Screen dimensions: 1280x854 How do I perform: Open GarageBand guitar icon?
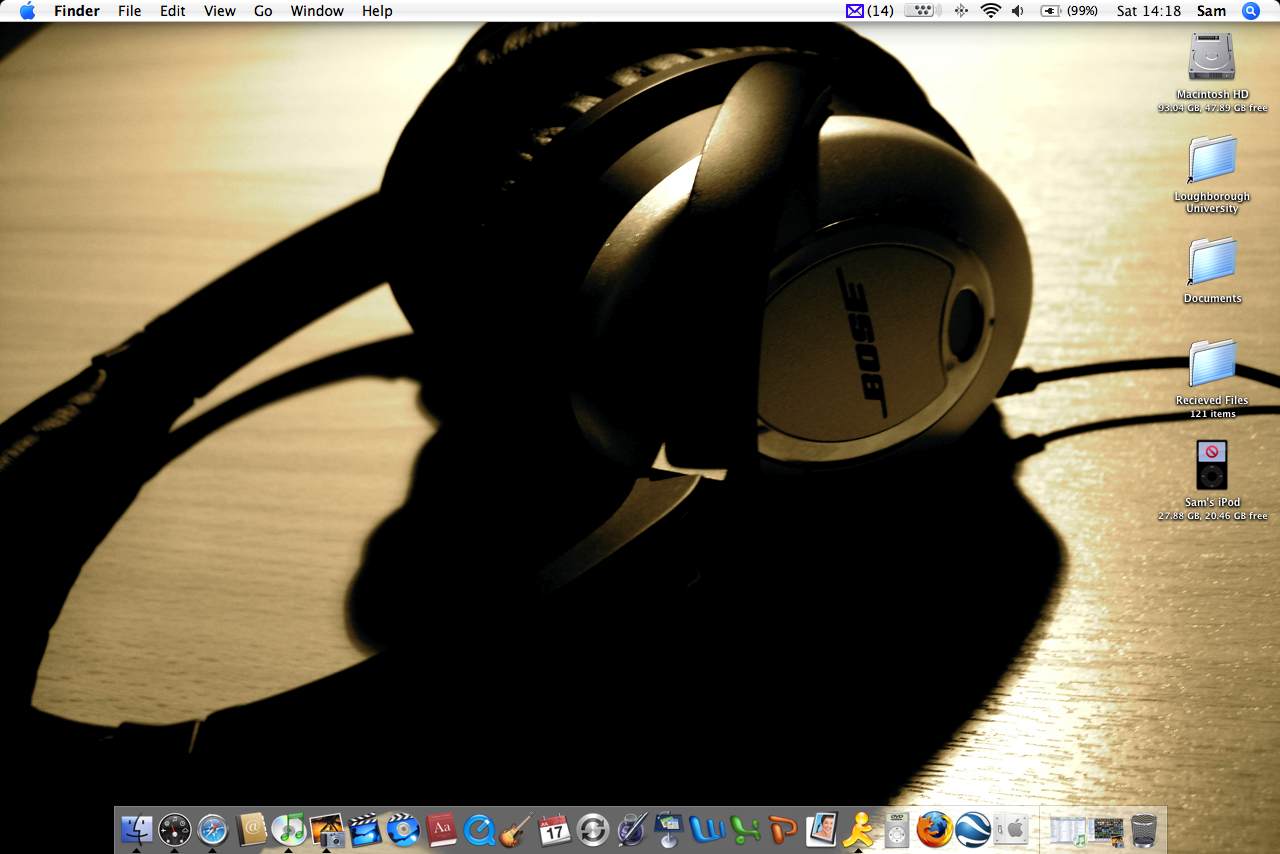517,829
